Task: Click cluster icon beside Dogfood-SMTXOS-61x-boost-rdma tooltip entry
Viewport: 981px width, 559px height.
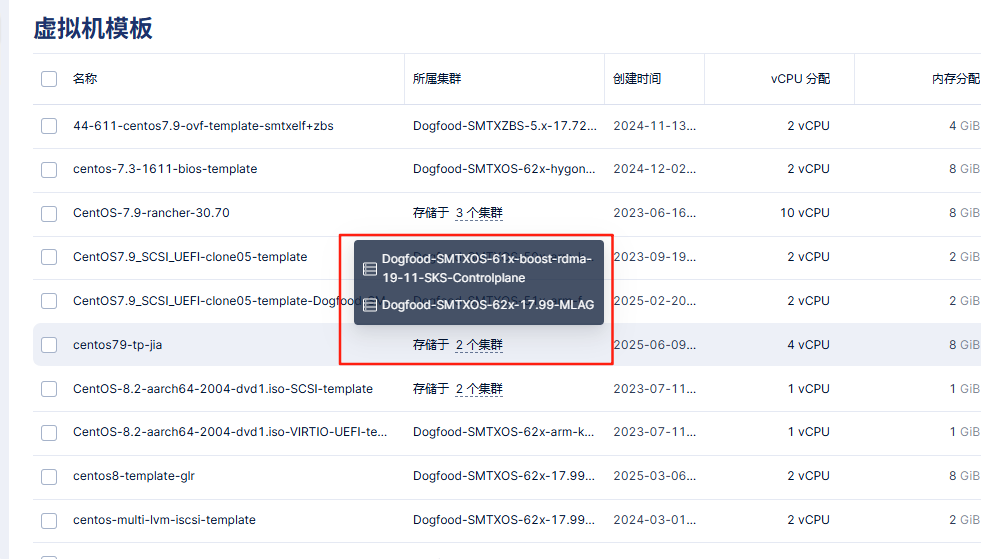Action: pos(370,269)
